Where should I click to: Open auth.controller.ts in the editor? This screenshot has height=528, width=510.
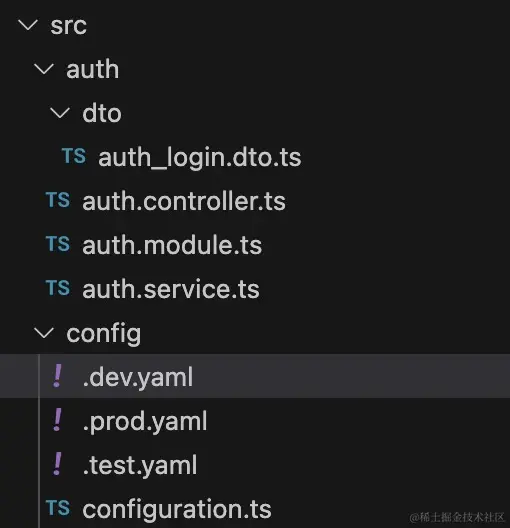coord(184,201)
